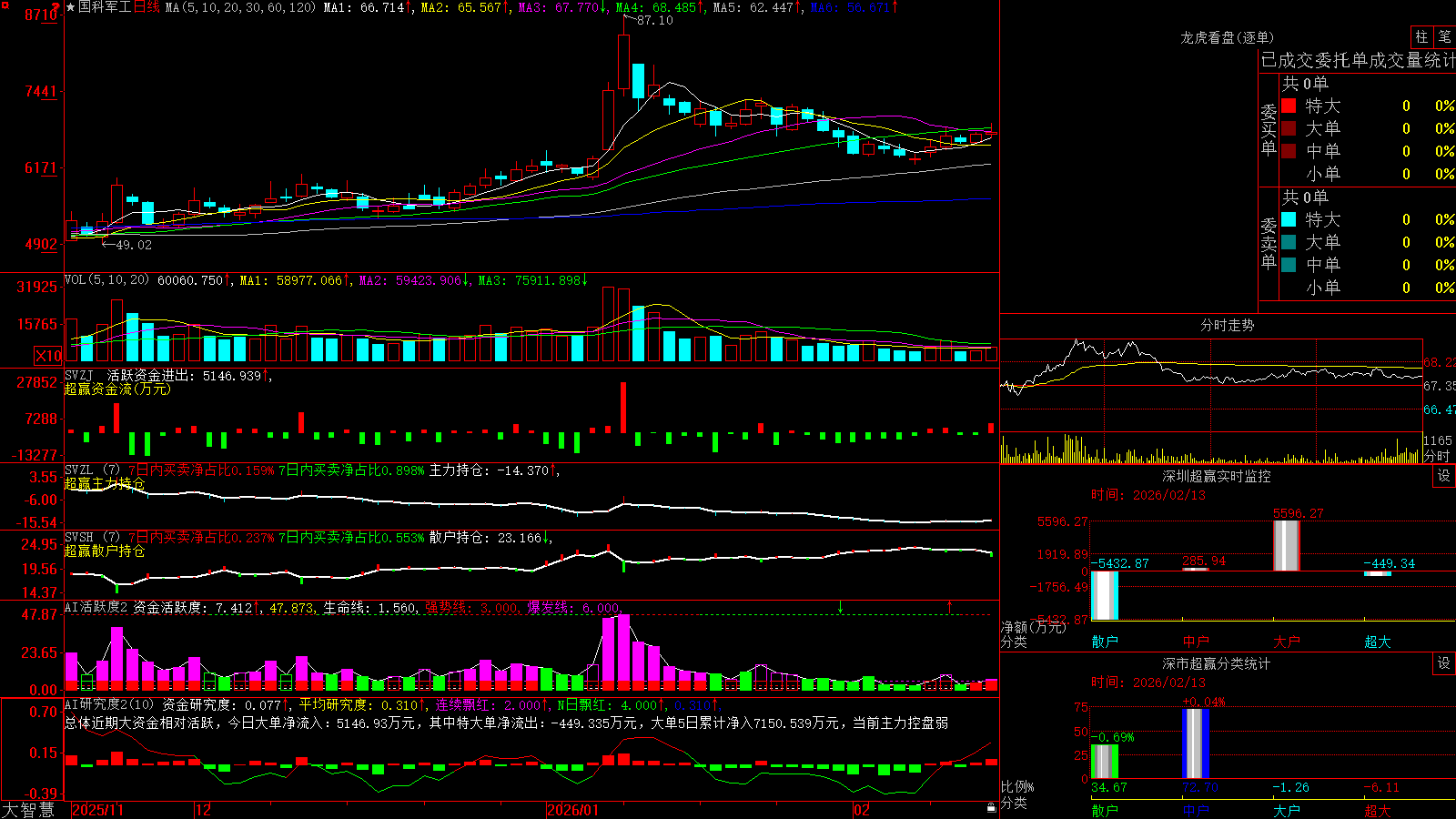
Task: Open MA(5,10,20,30,60,120) indicator parameters
Action: (240, 7)
